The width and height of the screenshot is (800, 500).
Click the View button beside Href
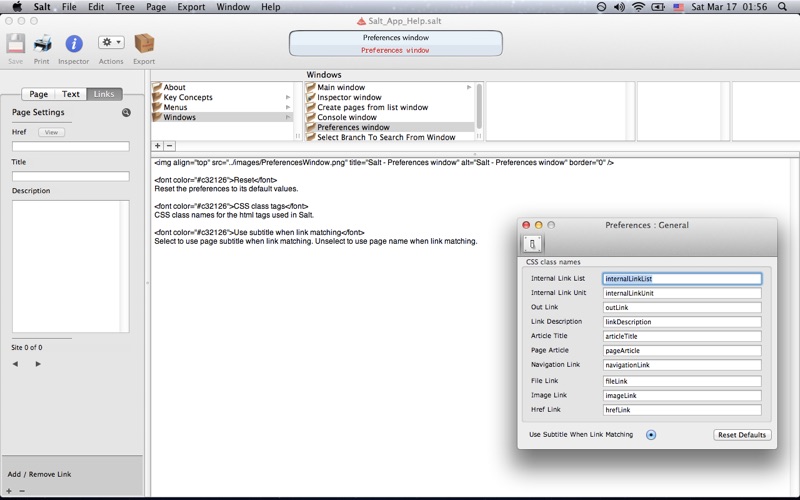(51, 132)
